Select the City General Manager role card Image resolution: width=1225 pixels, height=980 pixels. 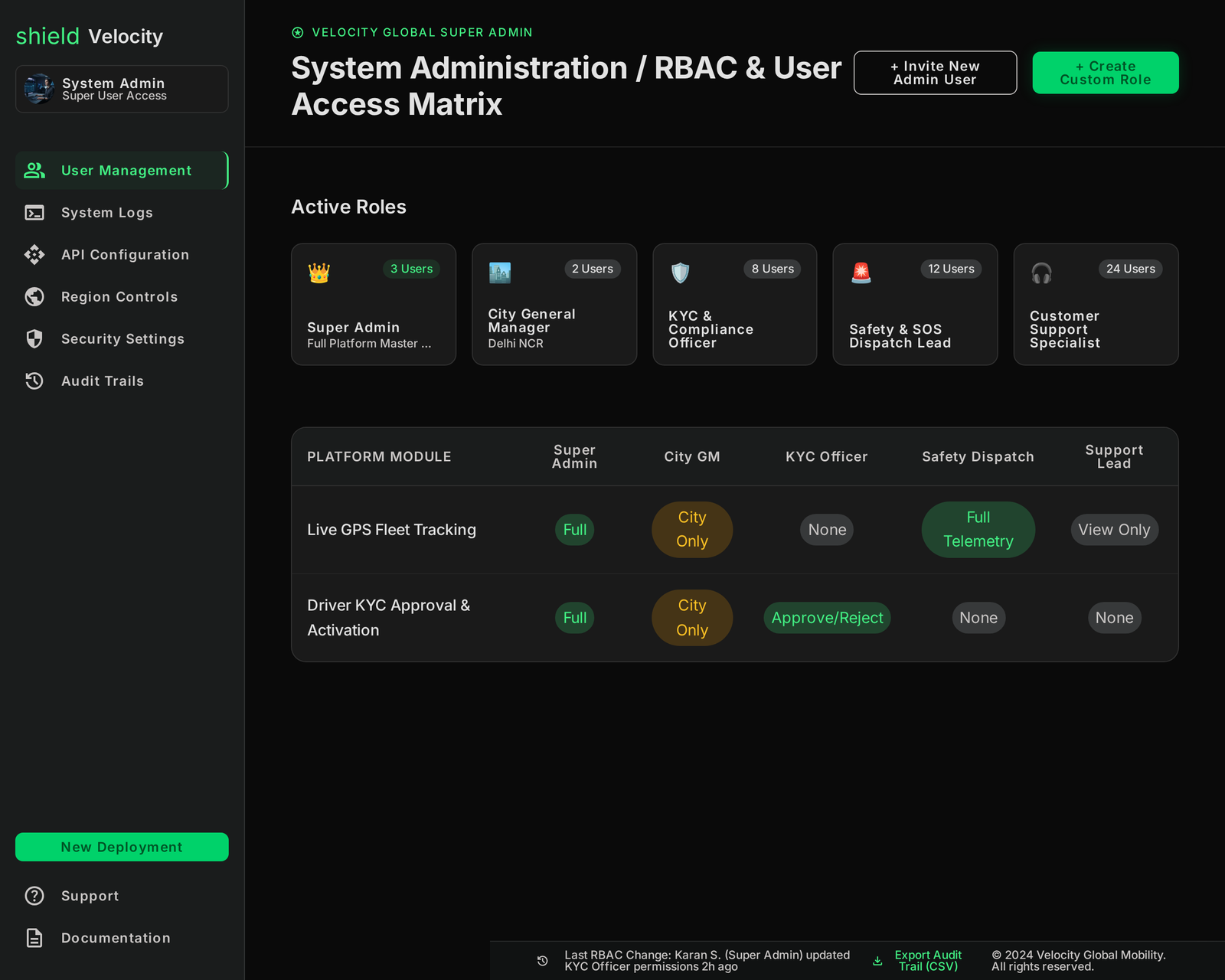point(554,304)
